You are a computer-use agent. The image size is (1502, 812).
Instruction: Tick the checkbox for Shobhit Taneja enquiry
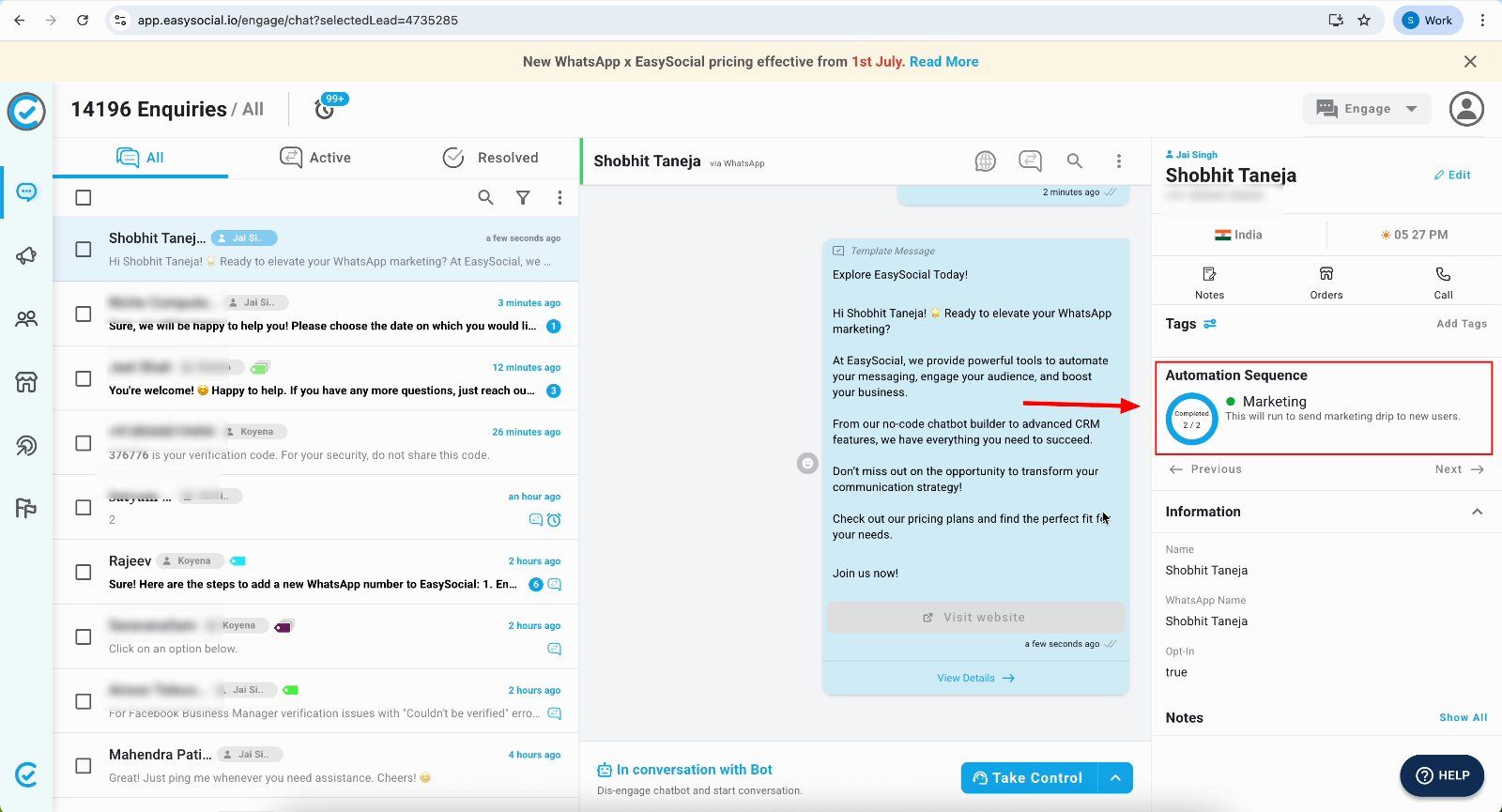pos(84,250)
